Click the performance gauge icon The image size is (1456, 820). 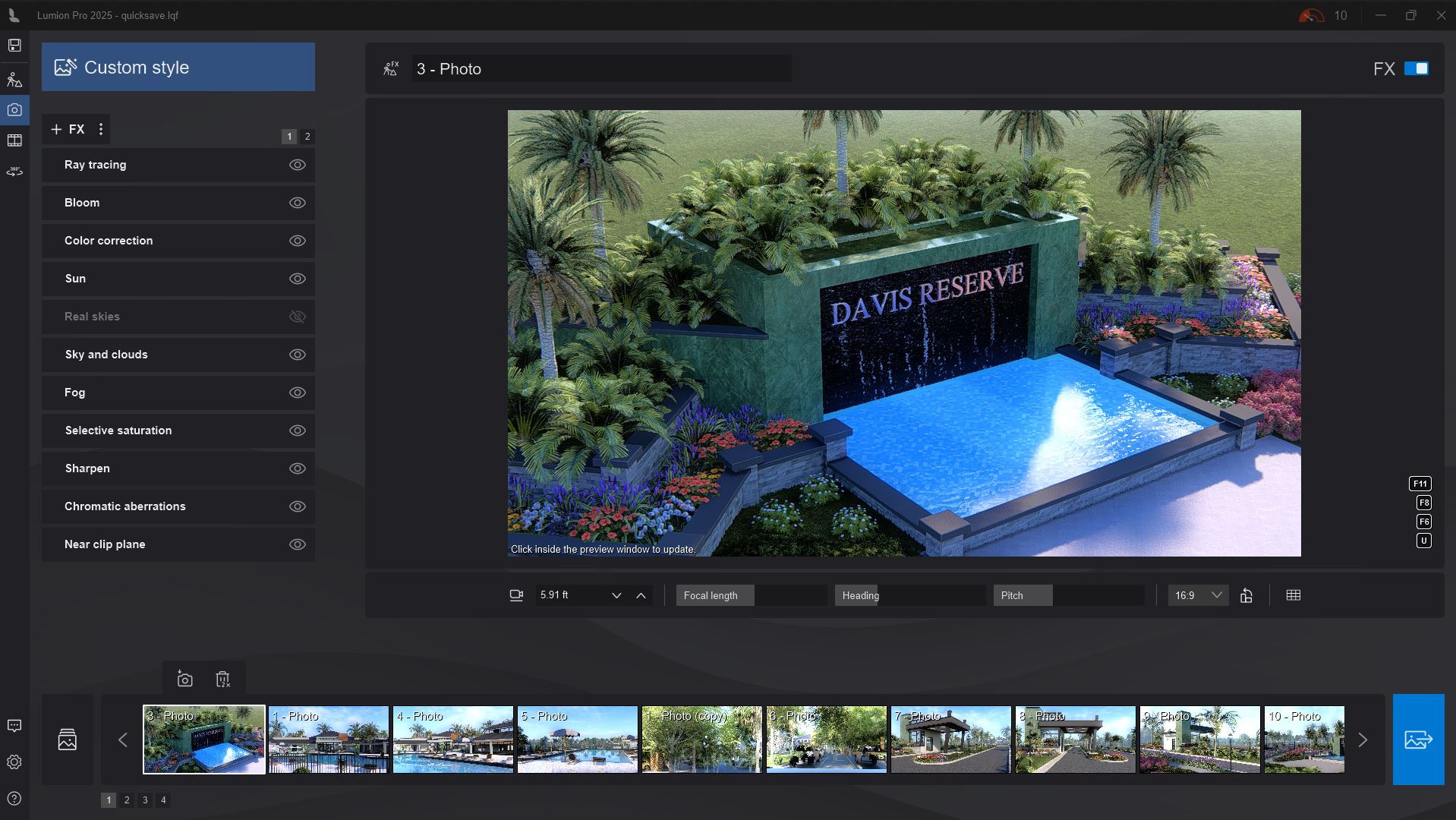[x=1311, y=15]
